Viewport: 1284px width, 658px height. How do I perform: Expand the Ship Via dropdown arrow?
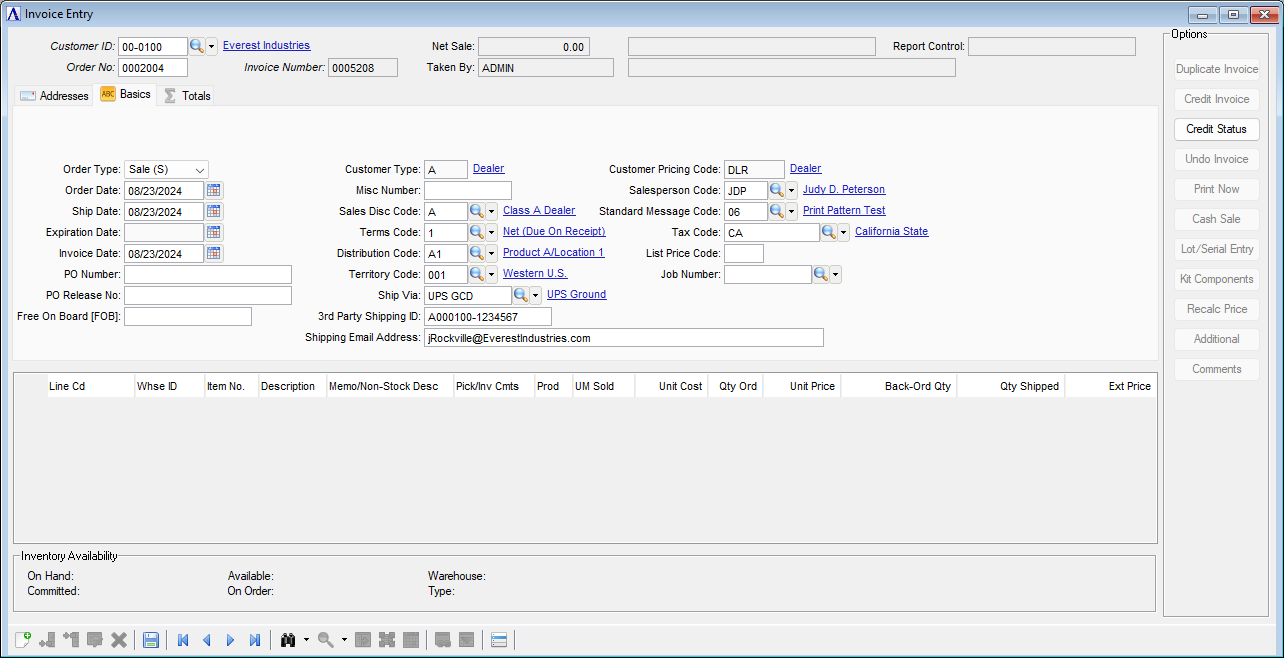(x=535, y=295)
